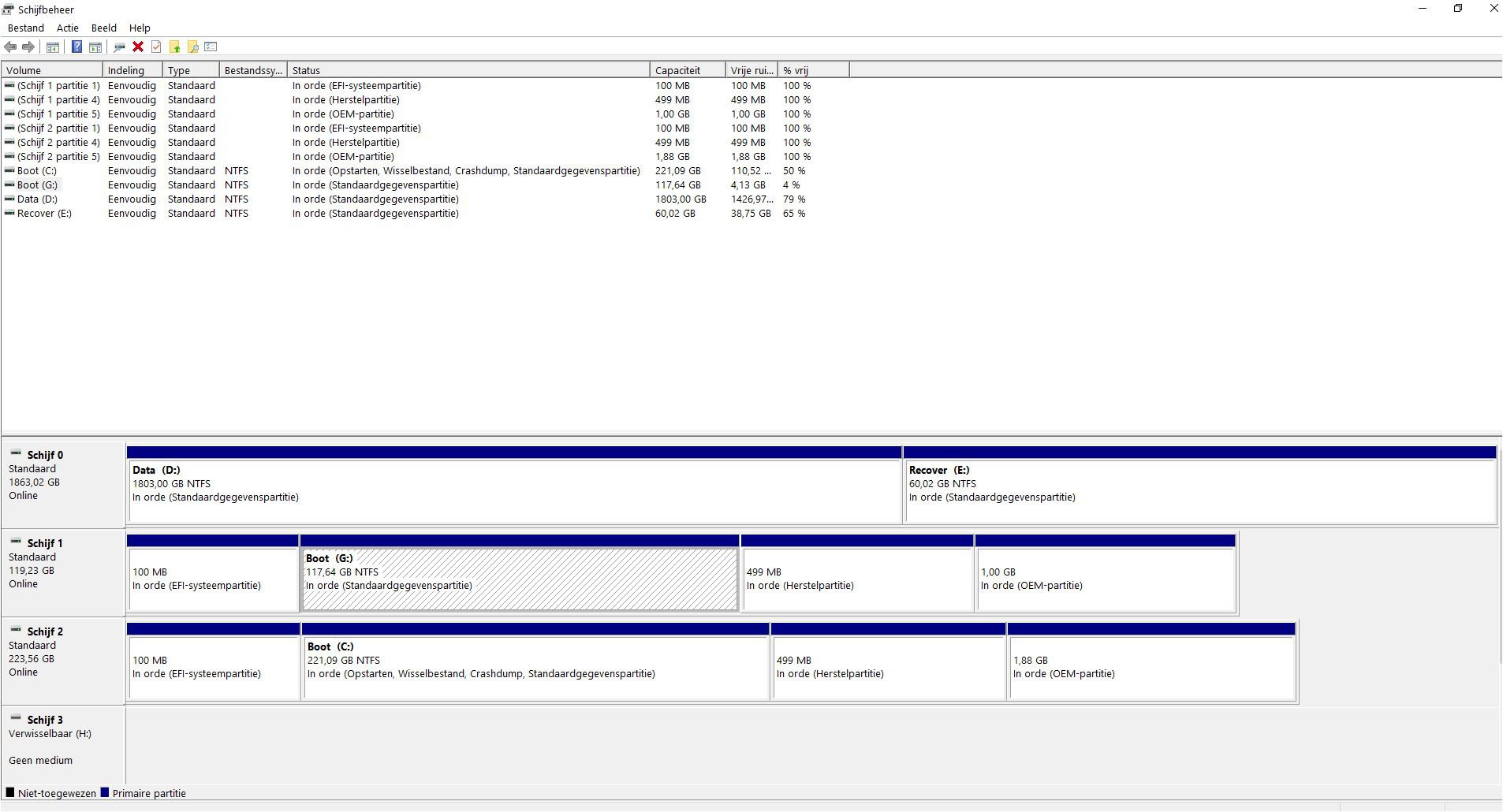Open the blue question mark Help icon
Viewport: 1503px width, 812px height.
(x=76, y=47)
